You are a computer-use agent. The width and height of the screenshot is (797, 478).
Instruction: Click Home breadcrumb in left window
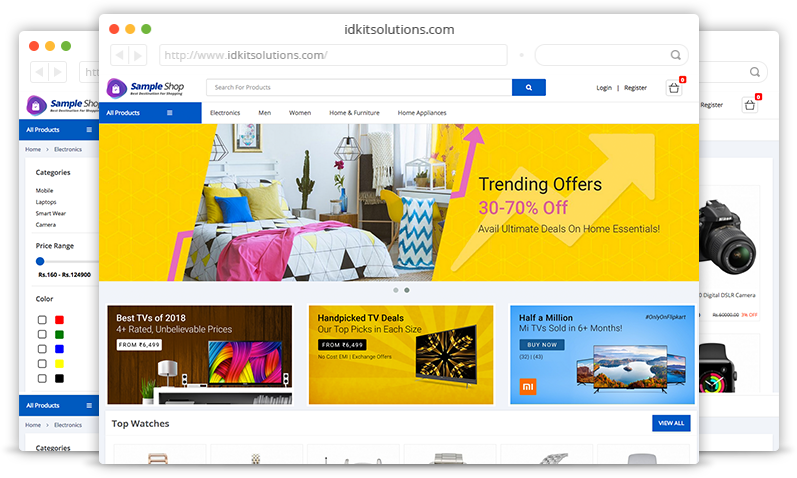click(33, 150)
